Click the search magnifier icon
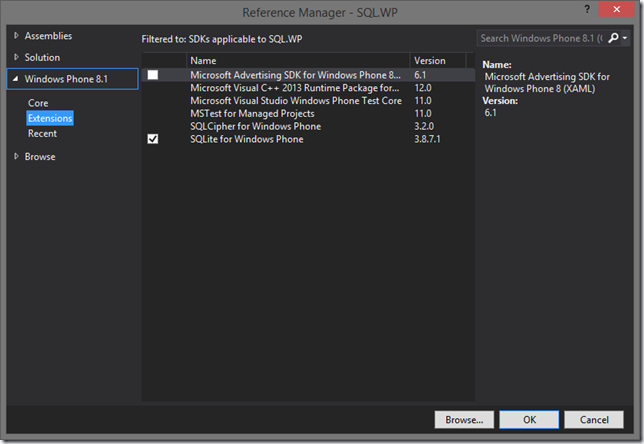 (x=613, y=38)
